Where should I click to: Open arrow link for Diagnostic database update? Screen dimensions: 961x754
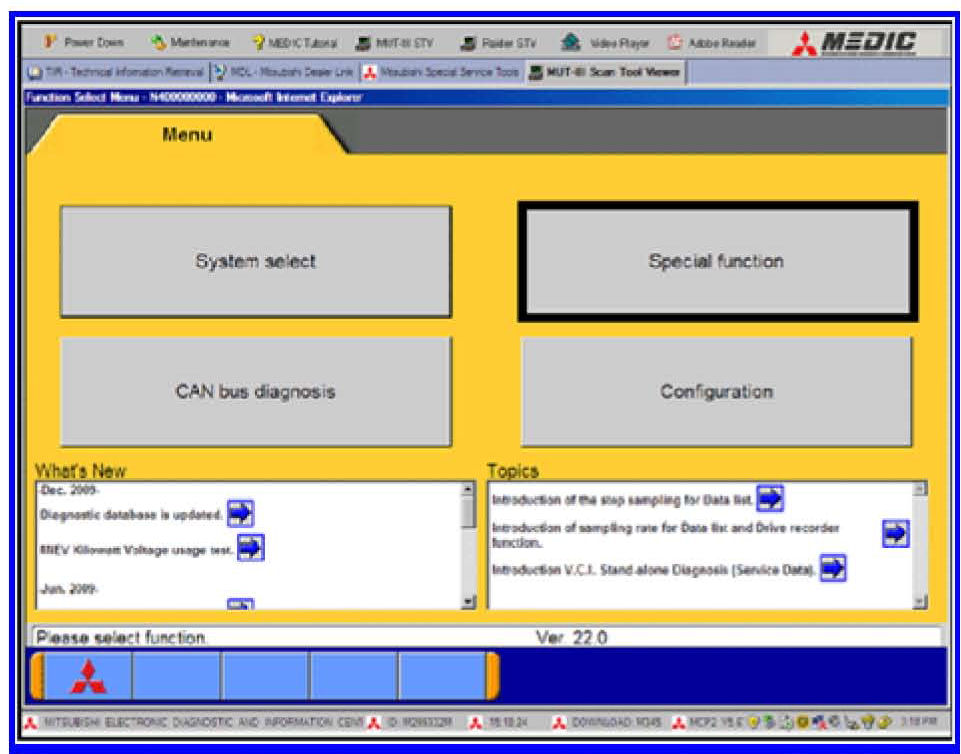point(240,514)
